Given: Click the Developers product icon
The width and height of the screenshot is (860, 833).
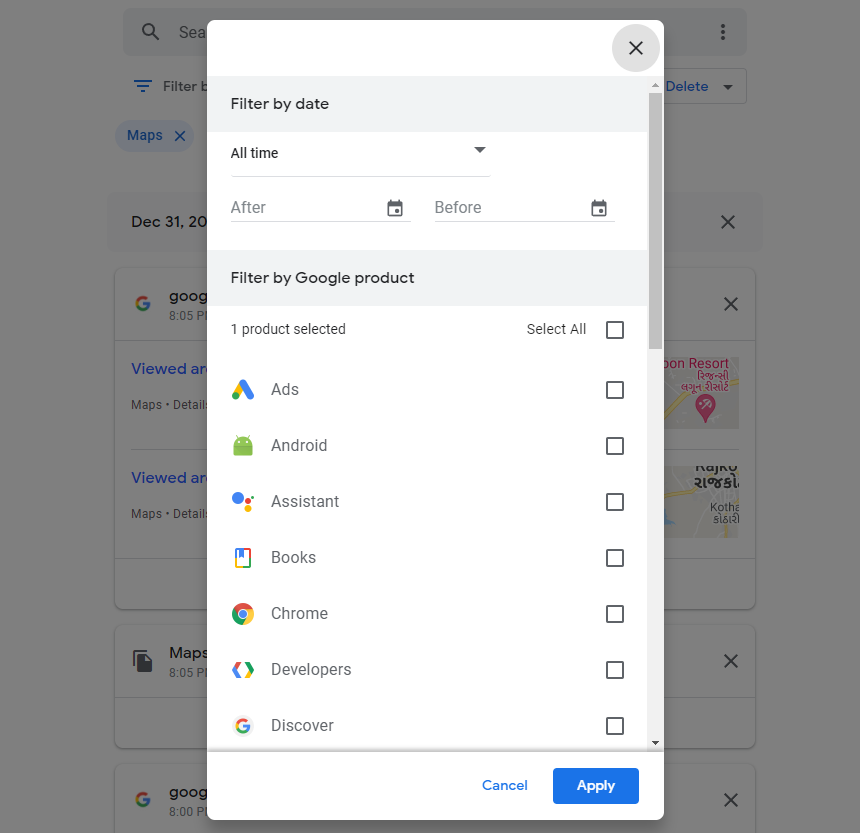Looking at the screenshot, I should [x=242, y=670].
